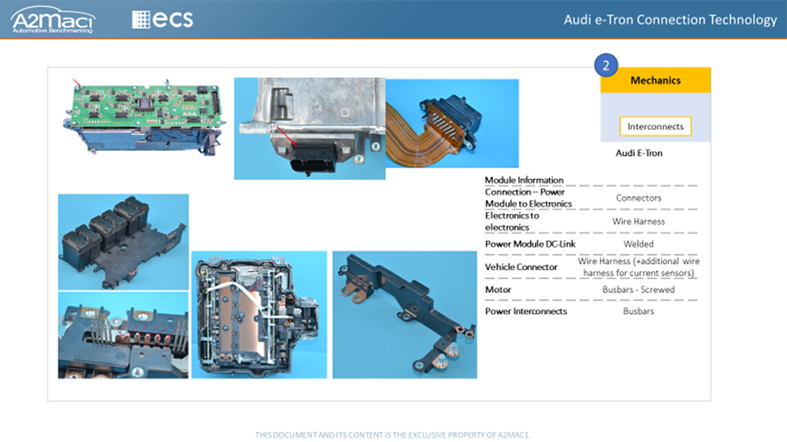Screen dimensions: 787x442
Task: Click Power Interconnects label
Action: point(526,311)
